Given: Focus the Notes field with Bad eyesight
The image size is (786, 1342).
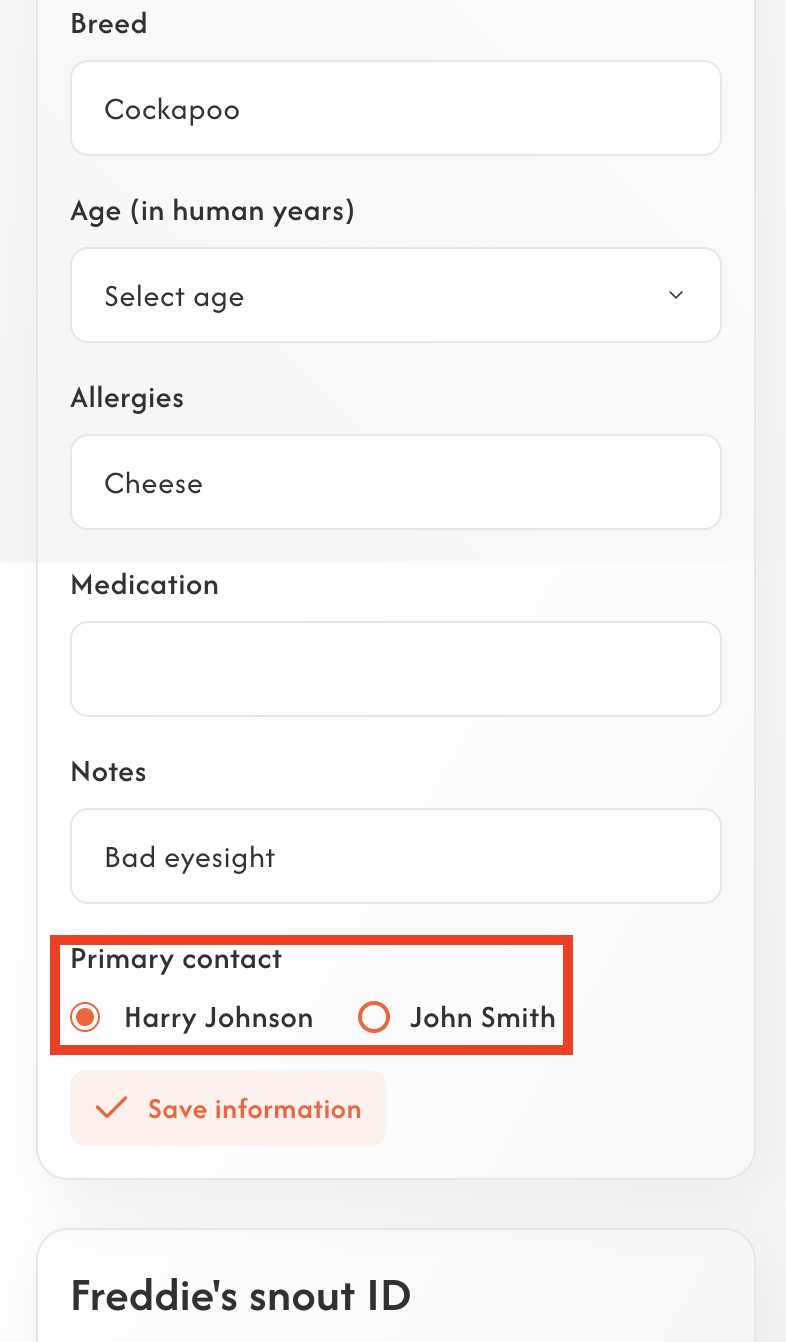Looking at the screenshot, I should [395, 857].
